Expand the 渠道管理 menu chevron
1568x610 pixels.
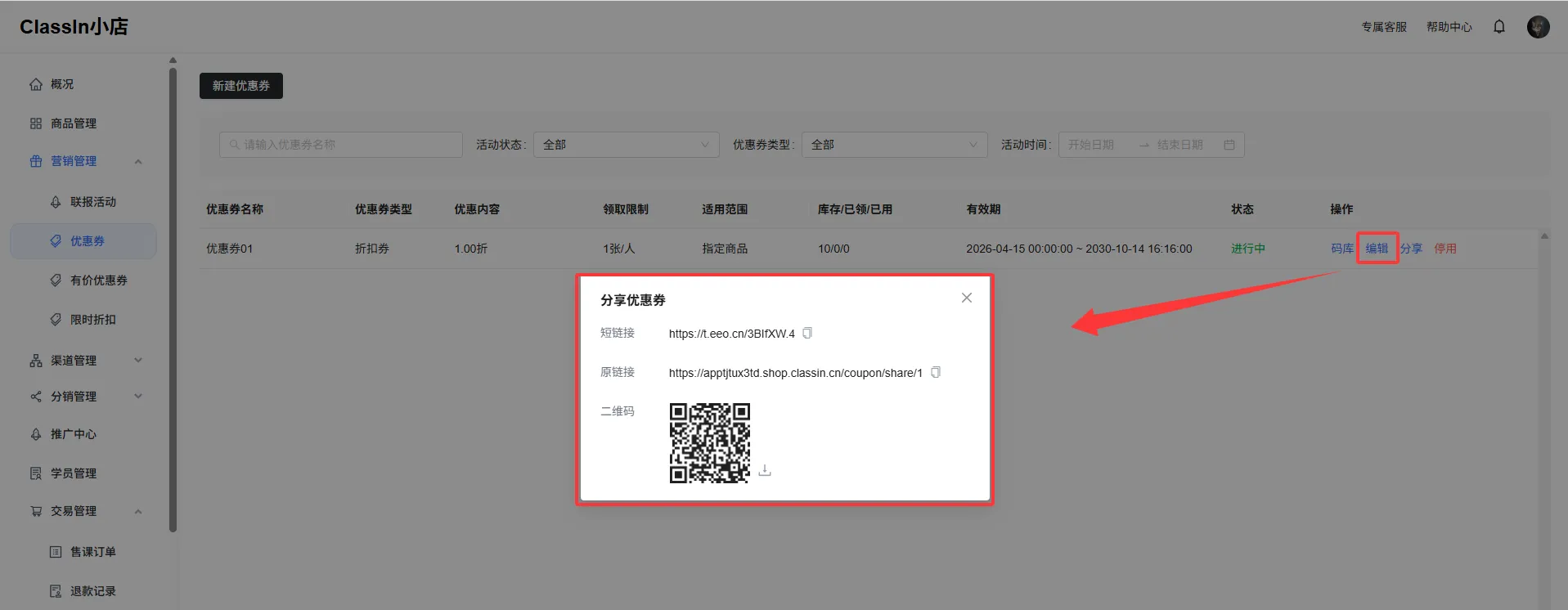138,361
